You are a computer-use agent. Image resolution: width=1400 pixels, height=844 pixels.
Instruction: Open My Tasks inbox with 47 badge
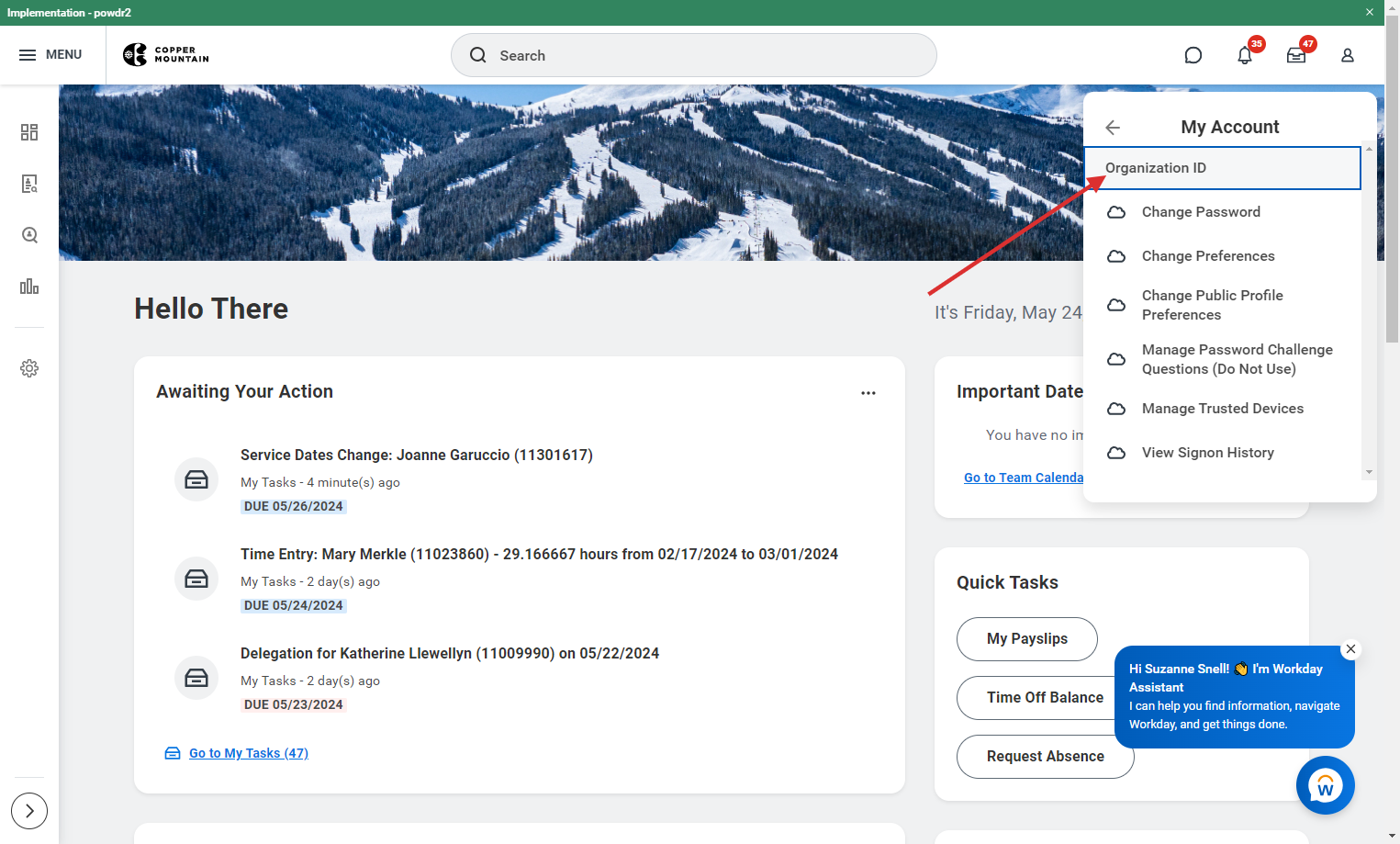[x=1296, y=55]
